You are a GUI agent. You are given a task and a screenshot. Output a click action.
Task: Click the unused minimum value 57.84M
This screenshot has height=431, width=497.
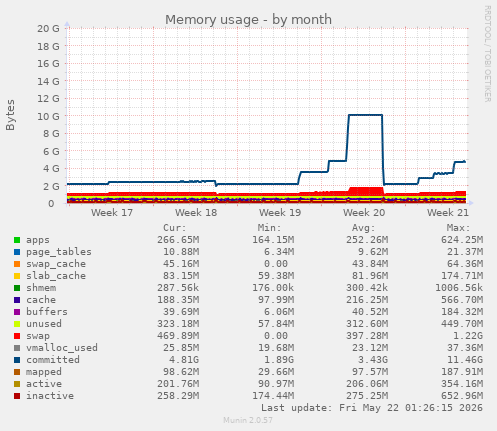[276, 324]
